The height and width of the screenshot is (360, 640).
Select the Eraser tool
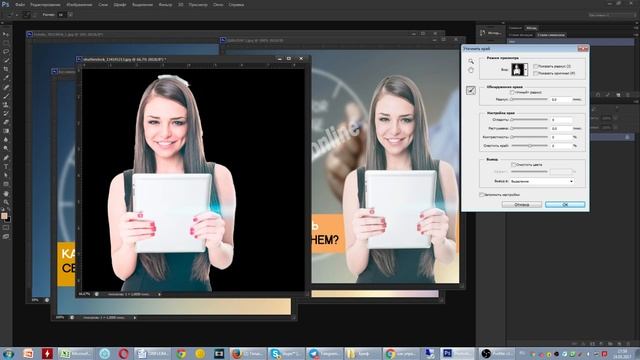[x=6, y=122]
